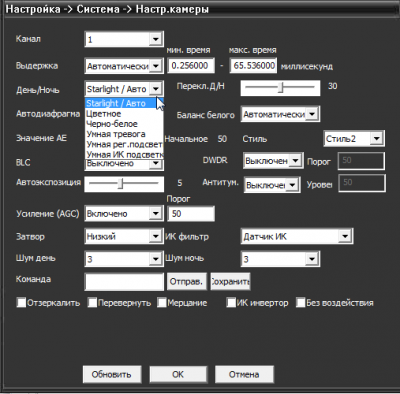This screenshot has width=400, height=394.
Task: Enable the Без воздействия checkbox
Action: coord(301,303)
